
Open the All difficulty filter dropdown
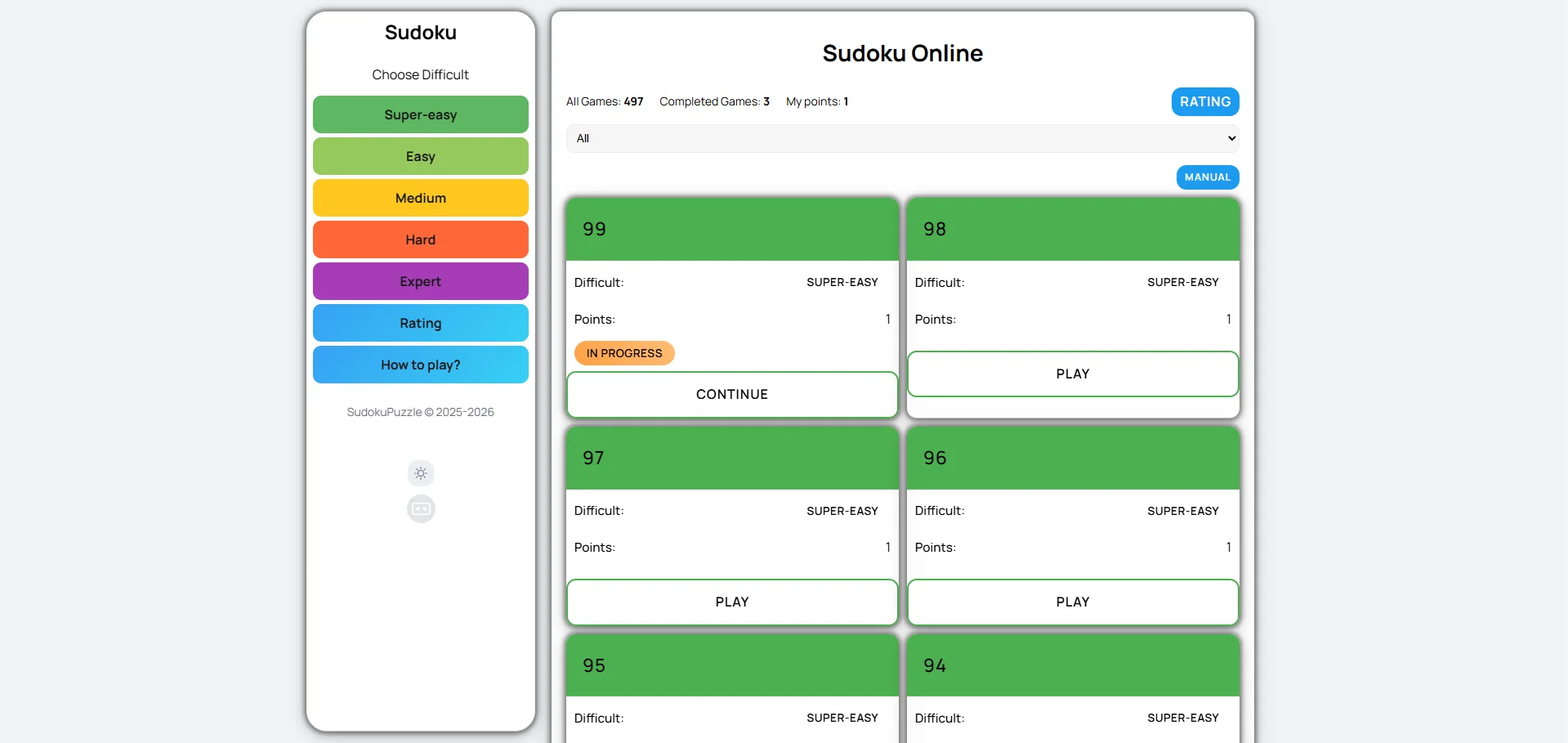pos(902,138)
